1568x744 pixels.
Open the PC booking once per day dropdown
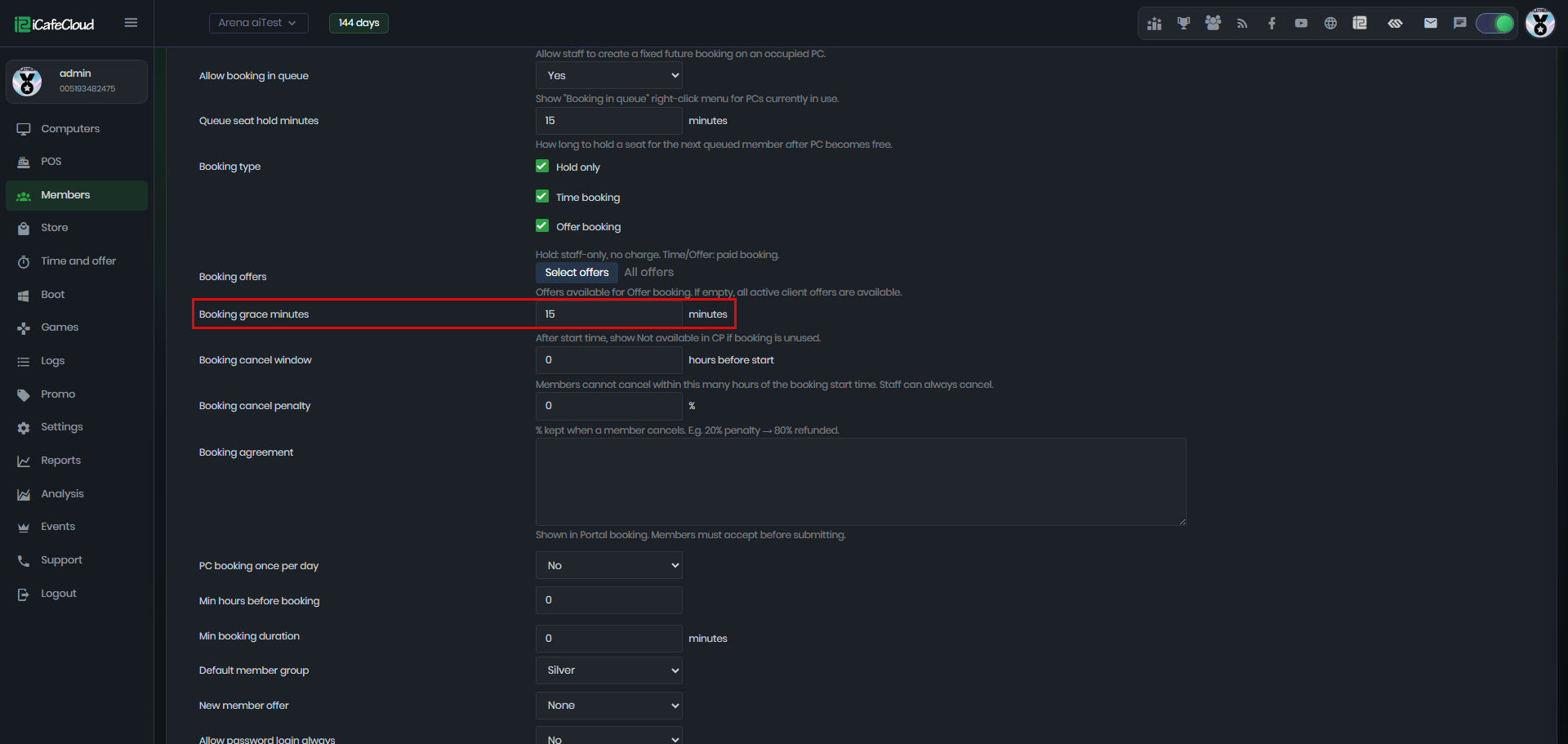pyautogui.click(x=608, y=565)
